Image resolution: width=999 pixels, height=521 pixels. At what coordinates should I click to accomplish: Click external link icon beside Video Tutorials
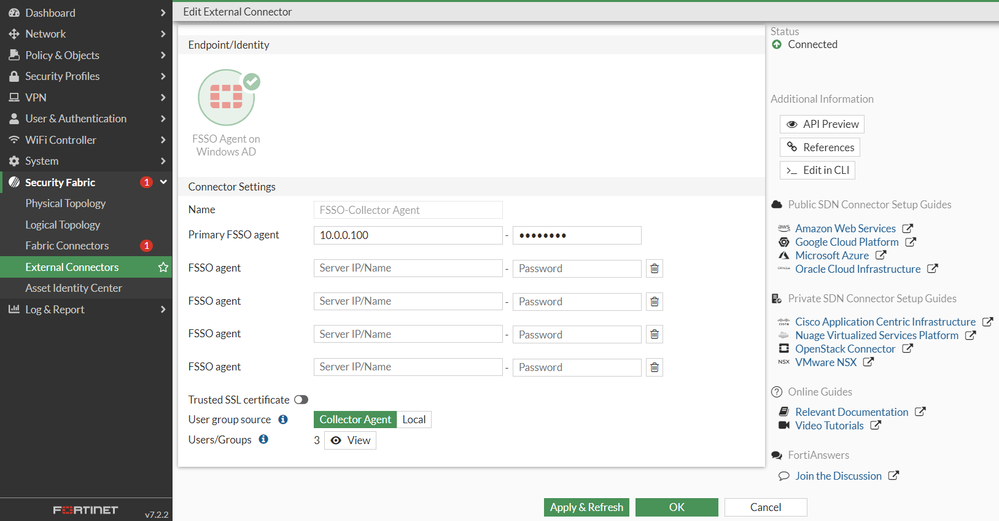(875, 425)
